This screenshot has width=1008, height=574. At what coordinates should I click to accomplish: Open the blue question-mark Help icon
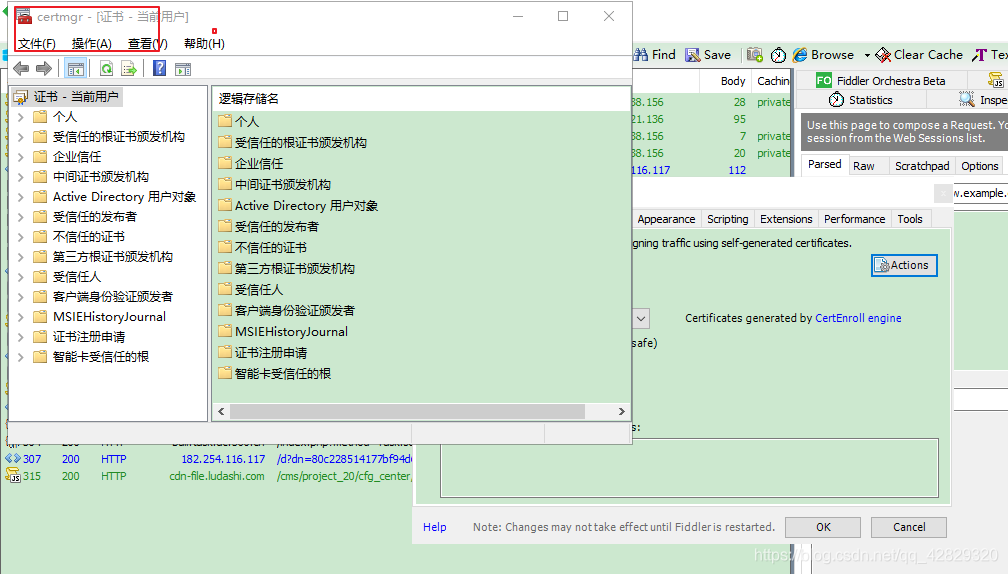tap(159, 68)
